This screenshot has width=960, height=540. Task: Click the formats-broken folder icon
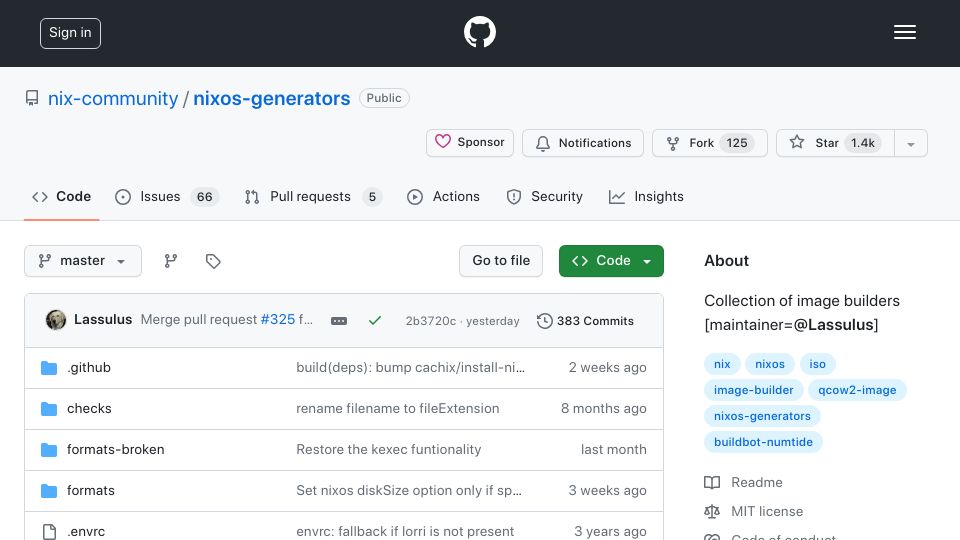pos(49,450)
